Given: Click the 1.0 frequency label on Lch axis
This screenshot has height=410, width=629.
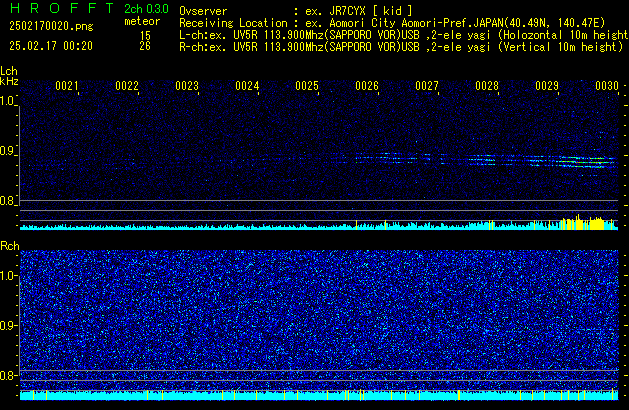Looking at the screenshot, I should 7,101.
